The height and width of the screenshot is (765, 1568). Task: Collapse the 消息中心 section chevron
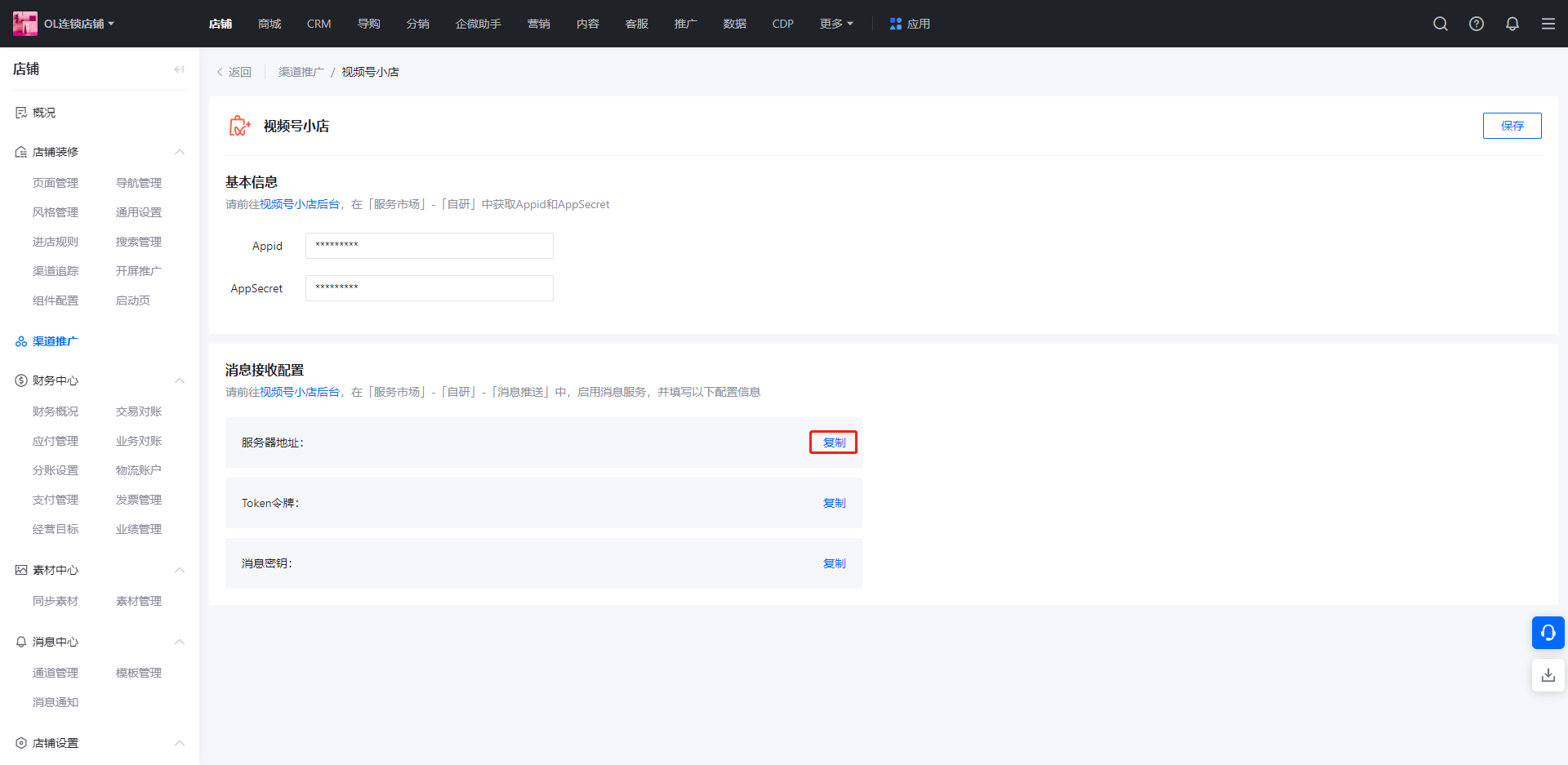click(180, 642)
